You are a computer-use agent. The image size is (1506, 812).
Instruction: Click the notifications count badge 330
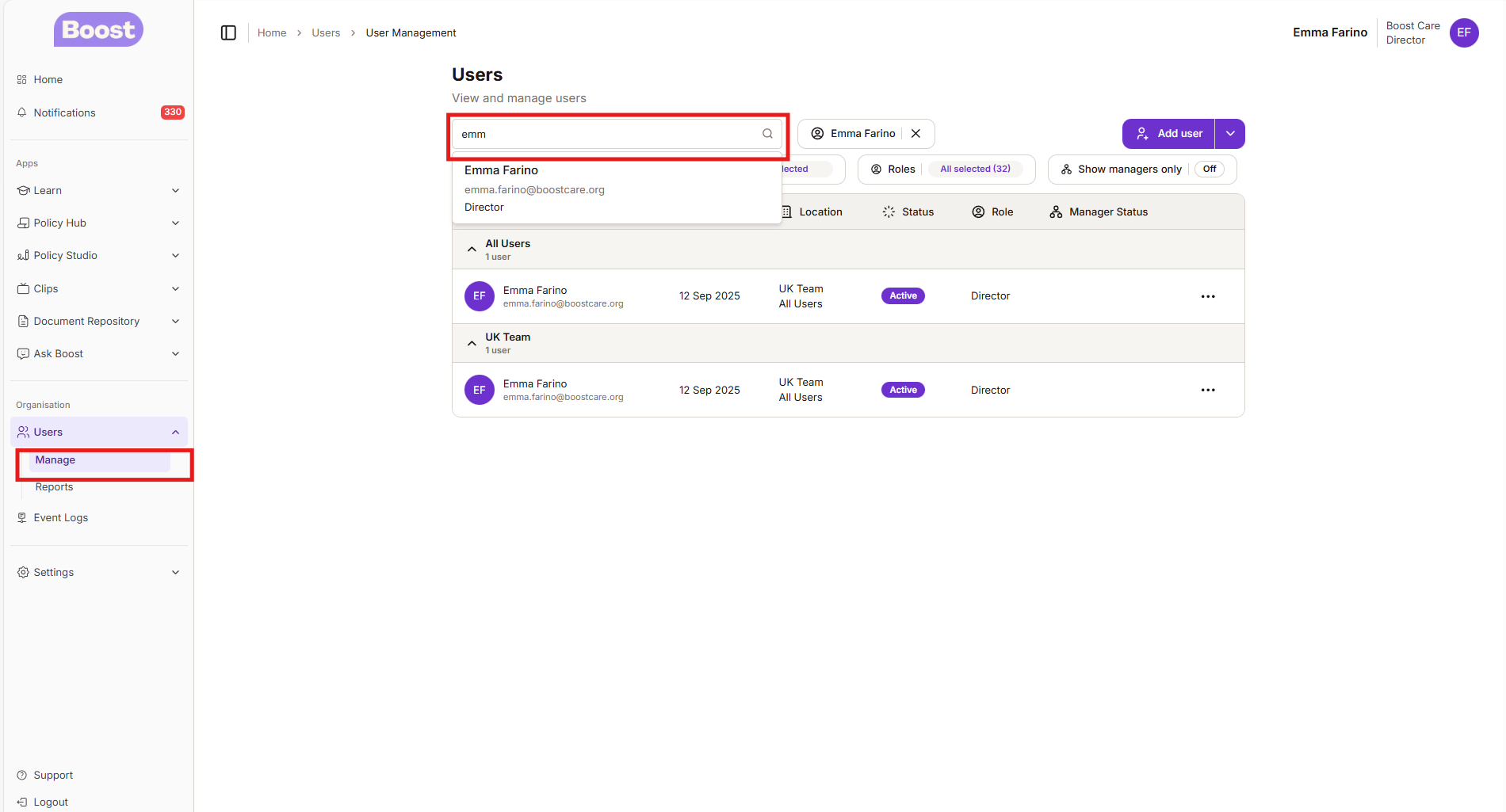tap(173, 112)
